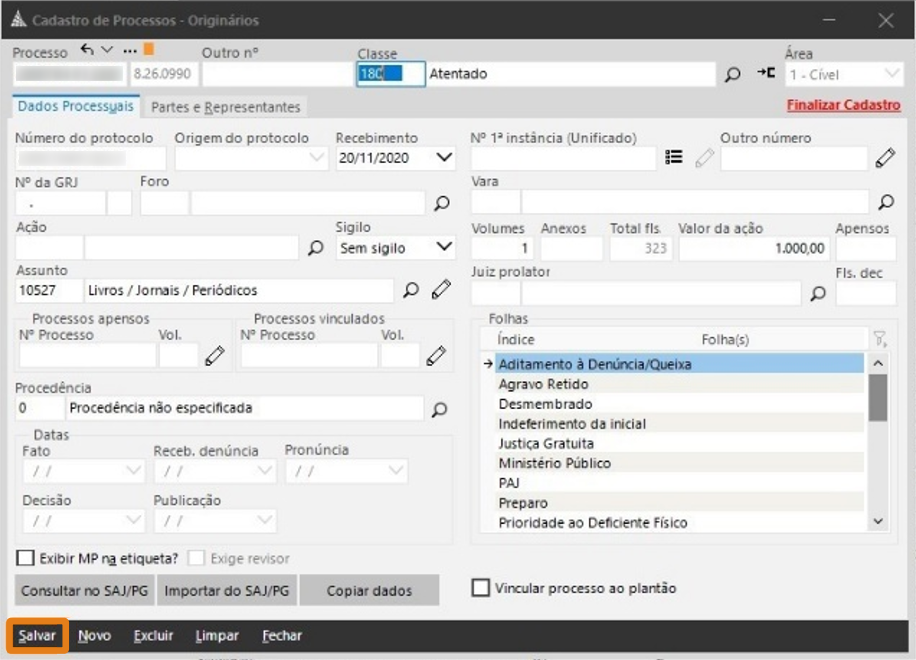916x660 pixels.
Task: Search Foro using the magnifier icon
Action: (x=441, y=203)
